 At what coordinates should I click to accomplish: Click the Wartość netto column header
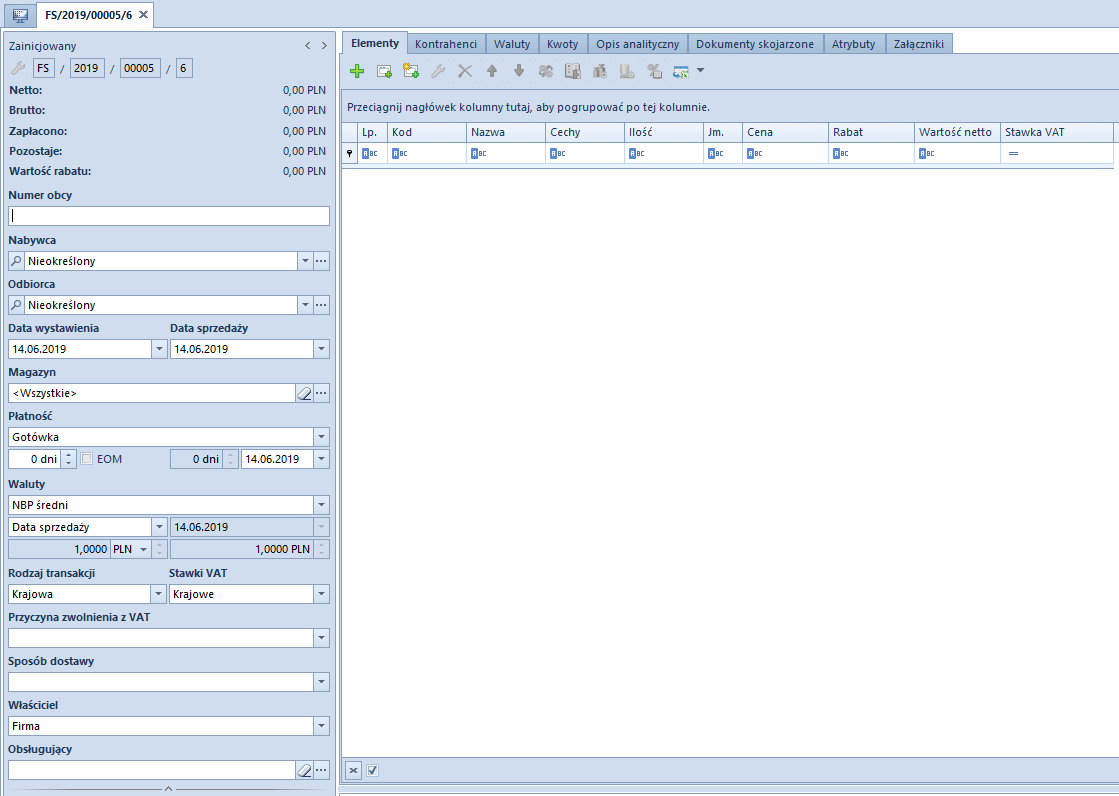(x=957, y=132)
